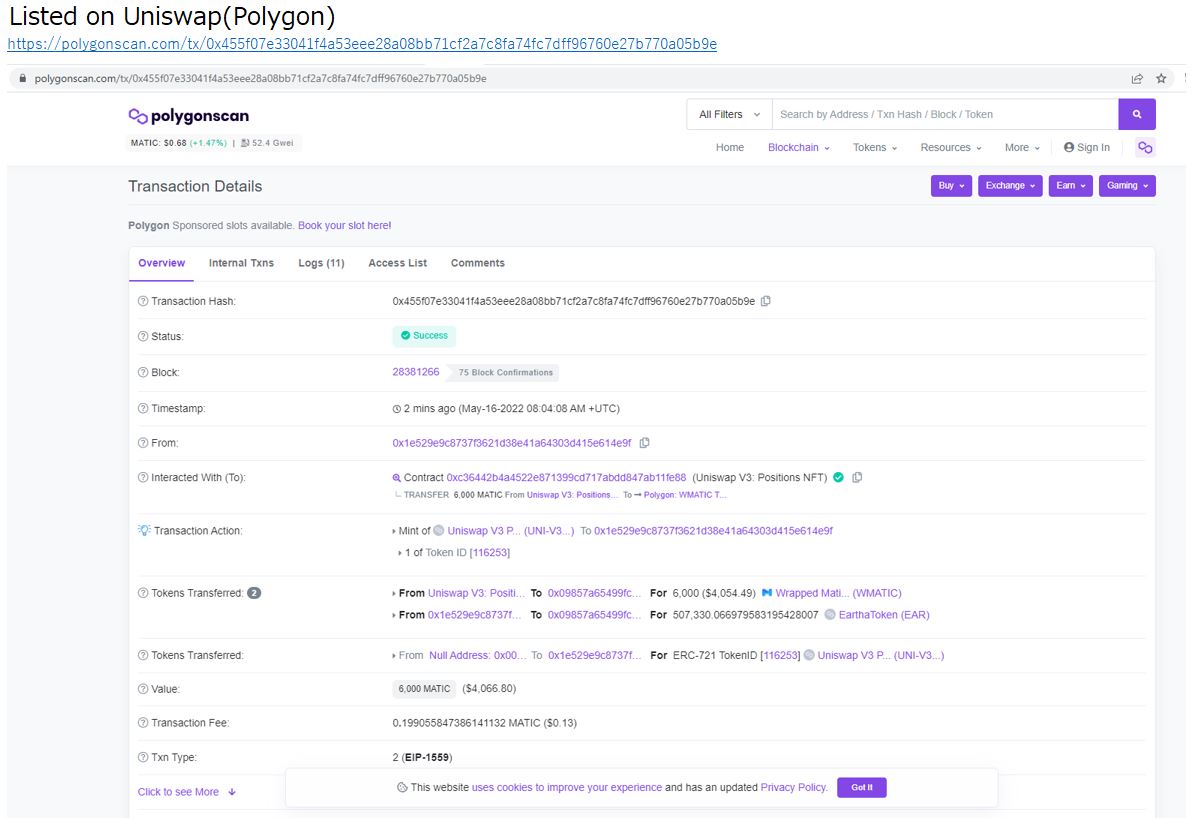Click the WMATIC token icon
The height and width of the screenshot is (818, 1193).
[767, 593]
